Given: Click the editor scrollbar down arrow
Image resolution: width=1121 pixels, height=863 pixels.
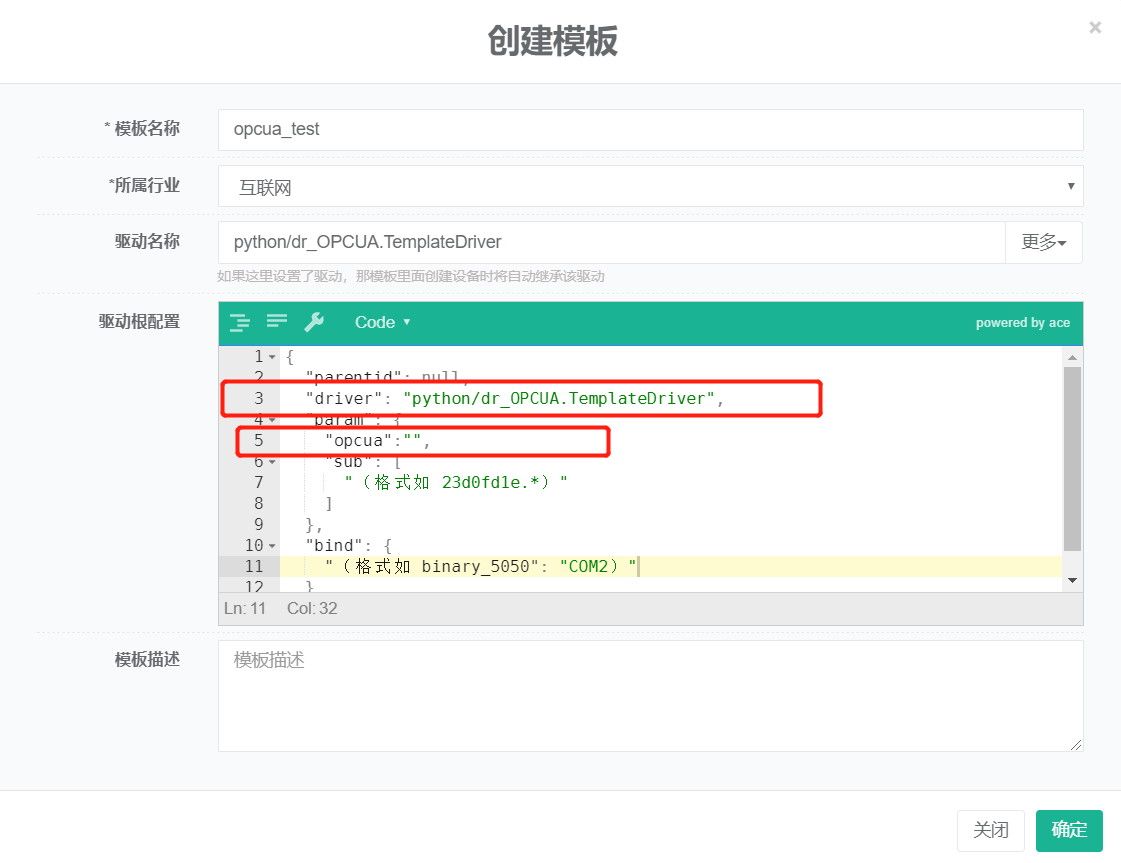Looking at the screenshot, I should tap(1072, 580).
